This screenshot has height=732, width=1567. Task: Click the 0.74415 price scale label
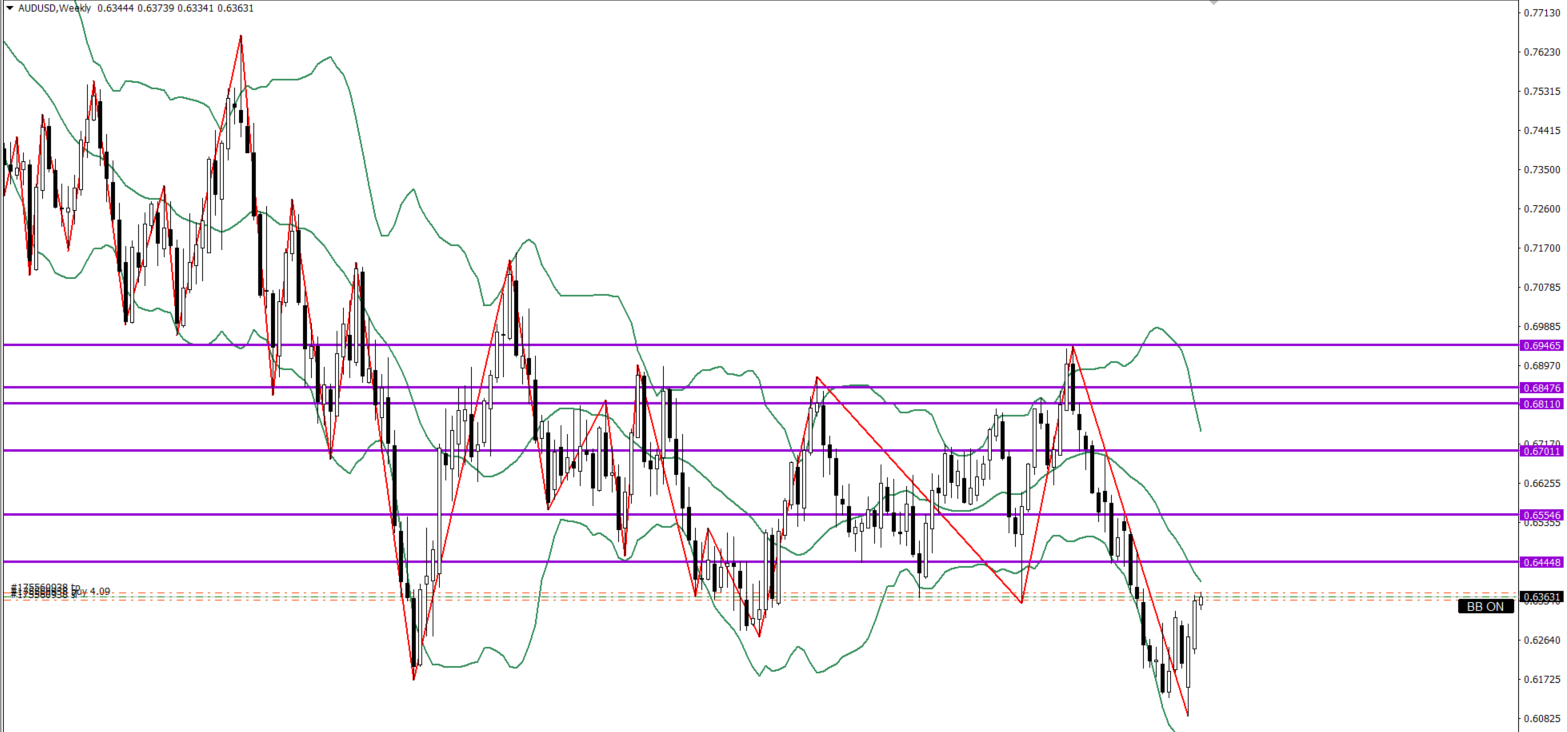(1541, 131)
